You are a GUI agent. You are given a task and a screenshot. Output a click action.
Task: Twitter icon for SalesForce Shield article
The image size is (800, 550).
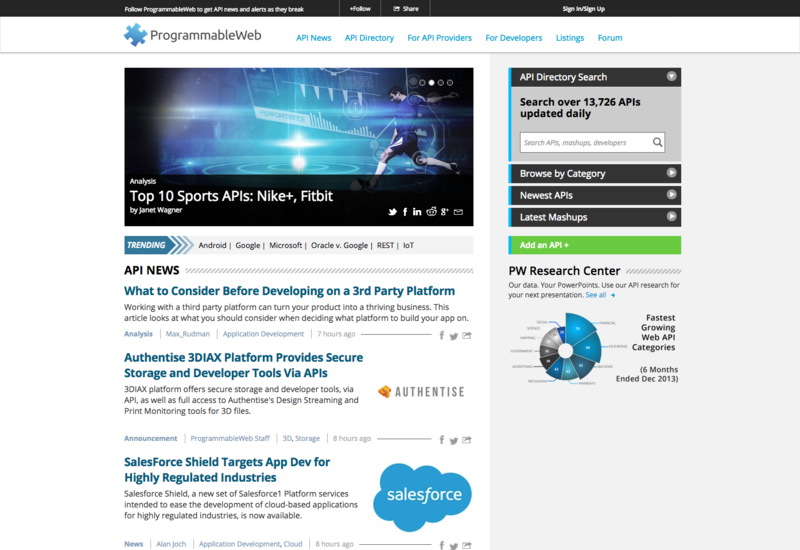454,546
